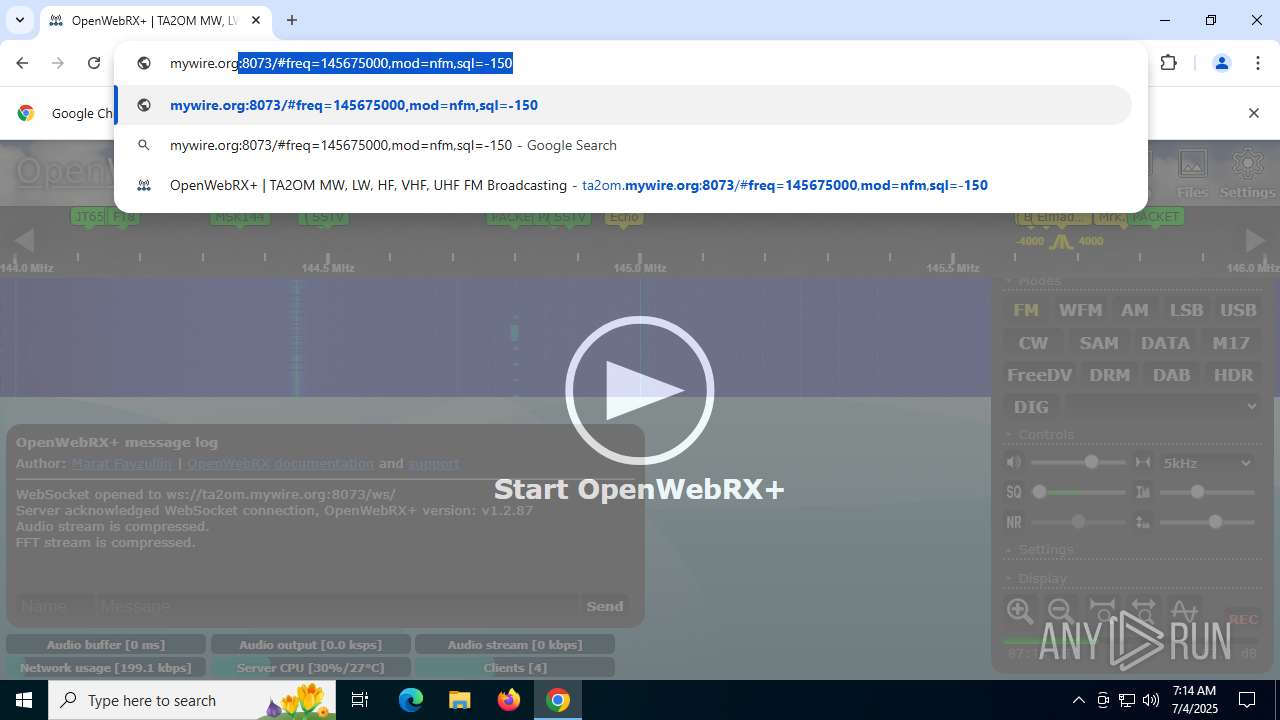1280x720 pixels.
Task: Reload the page in Chrome
Action: (94, 63)
